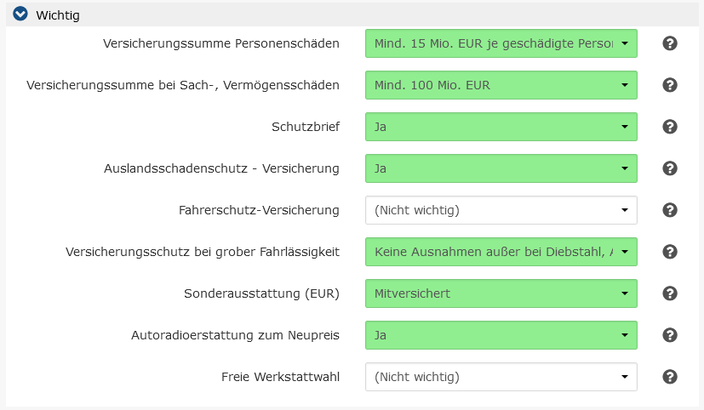Screen dimensions: 704x410
Task: Collapse the Wichtig section chevron
Action: coord(20,15)
